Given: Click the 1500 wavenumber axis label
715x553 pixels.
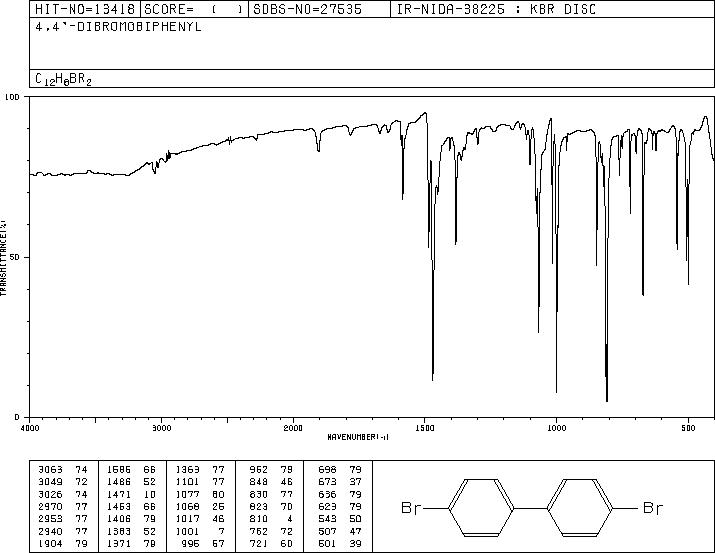Looking at the screenshot, I should [425, 428].
